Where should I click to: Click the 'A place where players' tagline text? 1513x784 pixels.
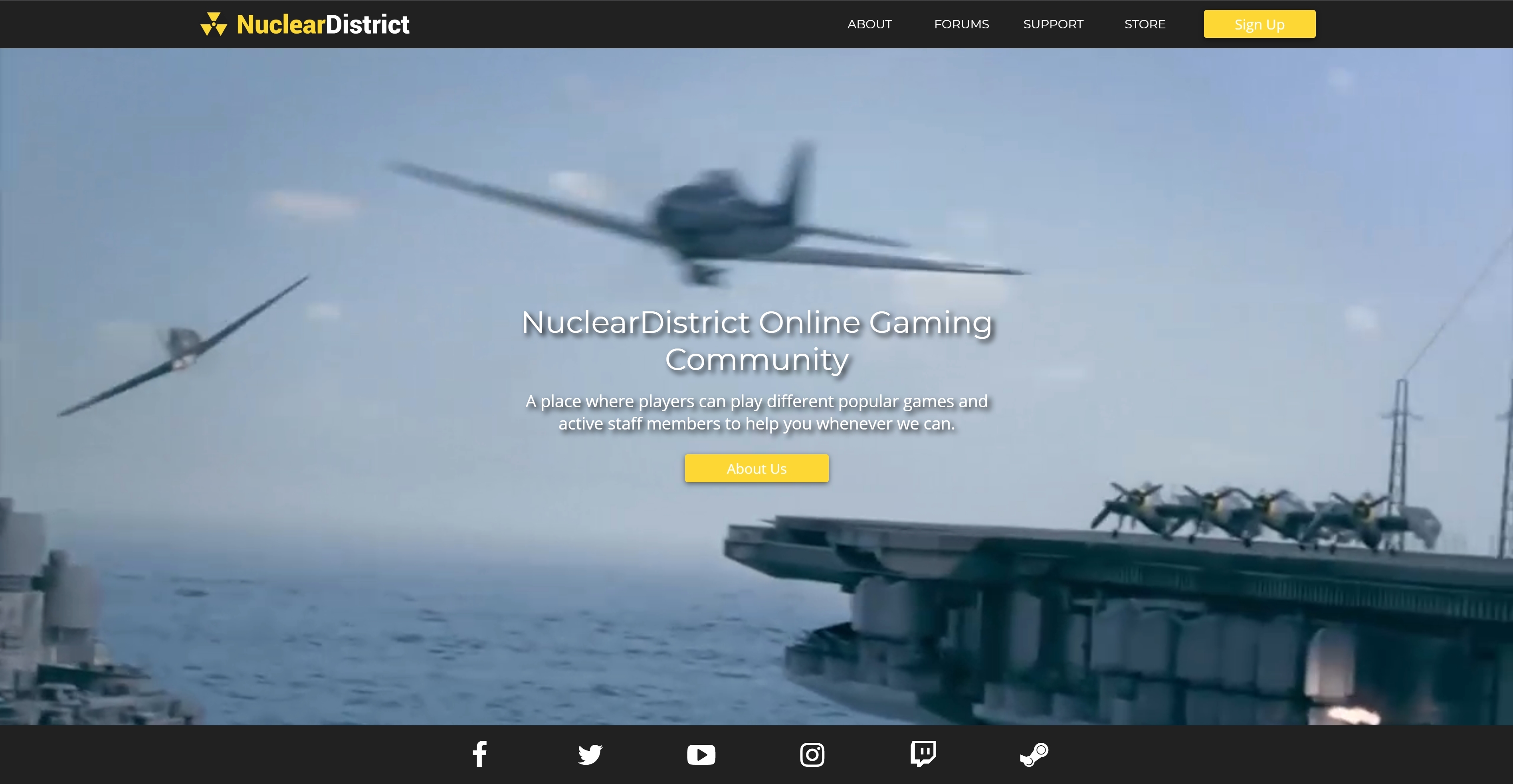pyautogui.click(x=756, y=412)
